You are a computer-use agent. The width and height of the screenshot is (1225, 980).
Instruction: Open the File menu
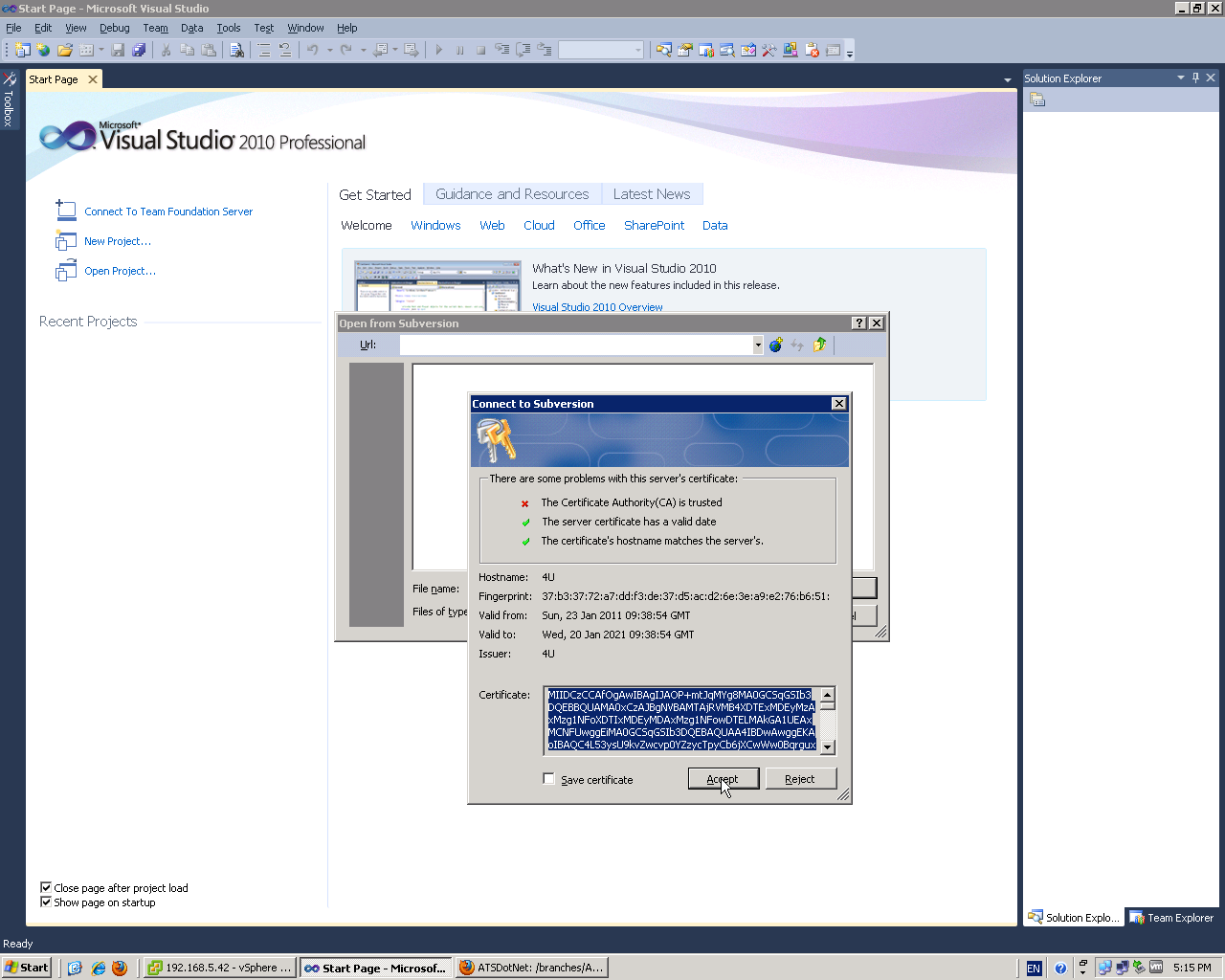(x=13, y=28)
